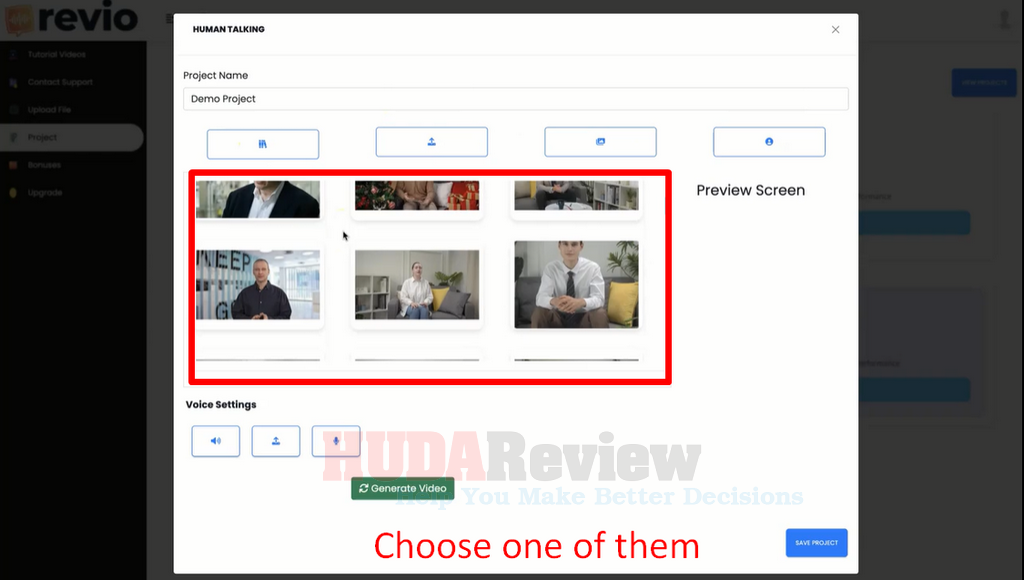Click the upload media icon button
1024x580 pixels.
(x=431, y=142)
